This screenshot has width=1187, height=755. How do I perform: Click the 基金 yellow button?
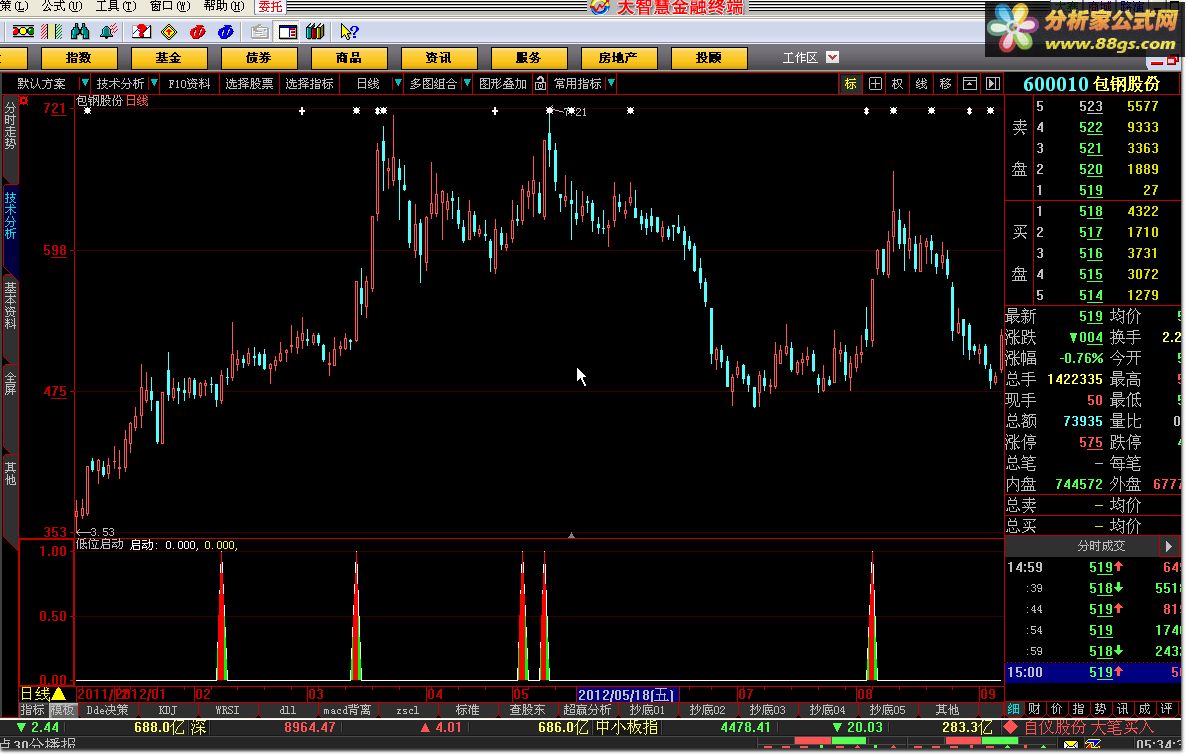click(x=169, y=58)
